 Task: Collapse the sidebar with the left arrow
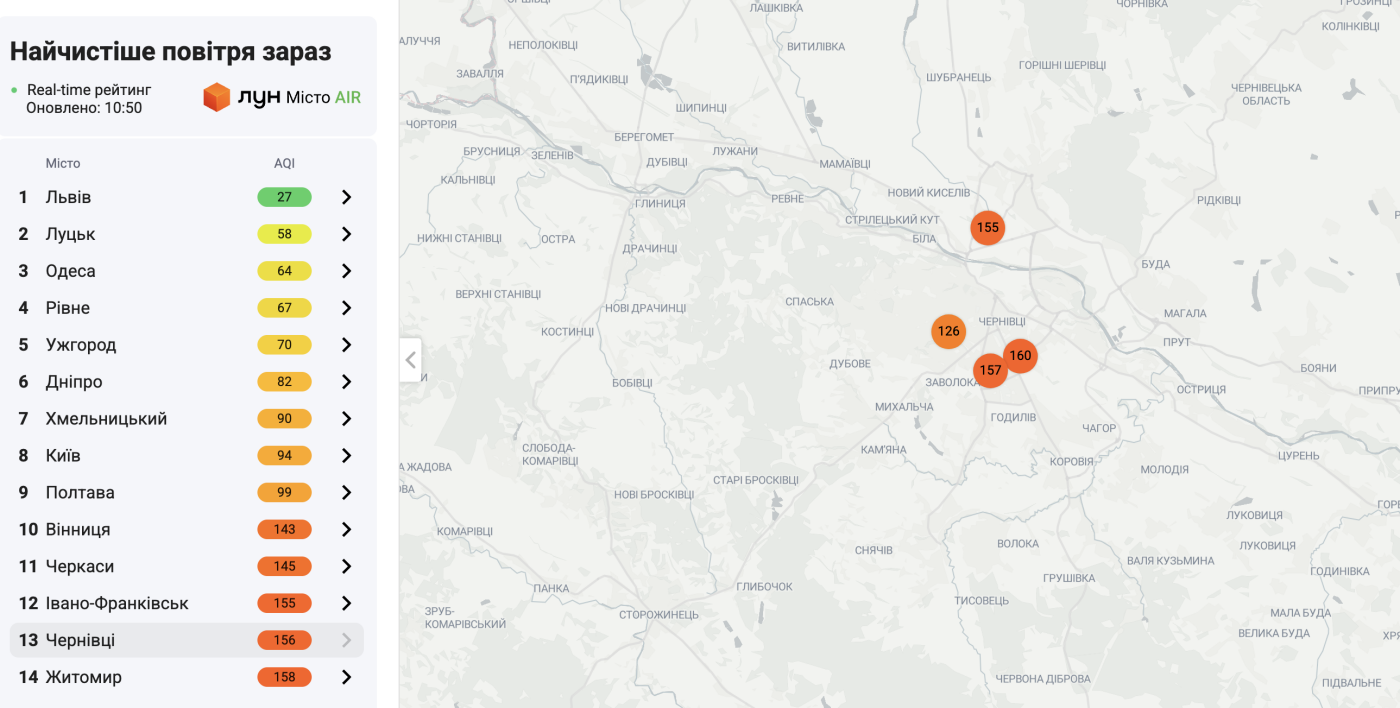point(410,360)
